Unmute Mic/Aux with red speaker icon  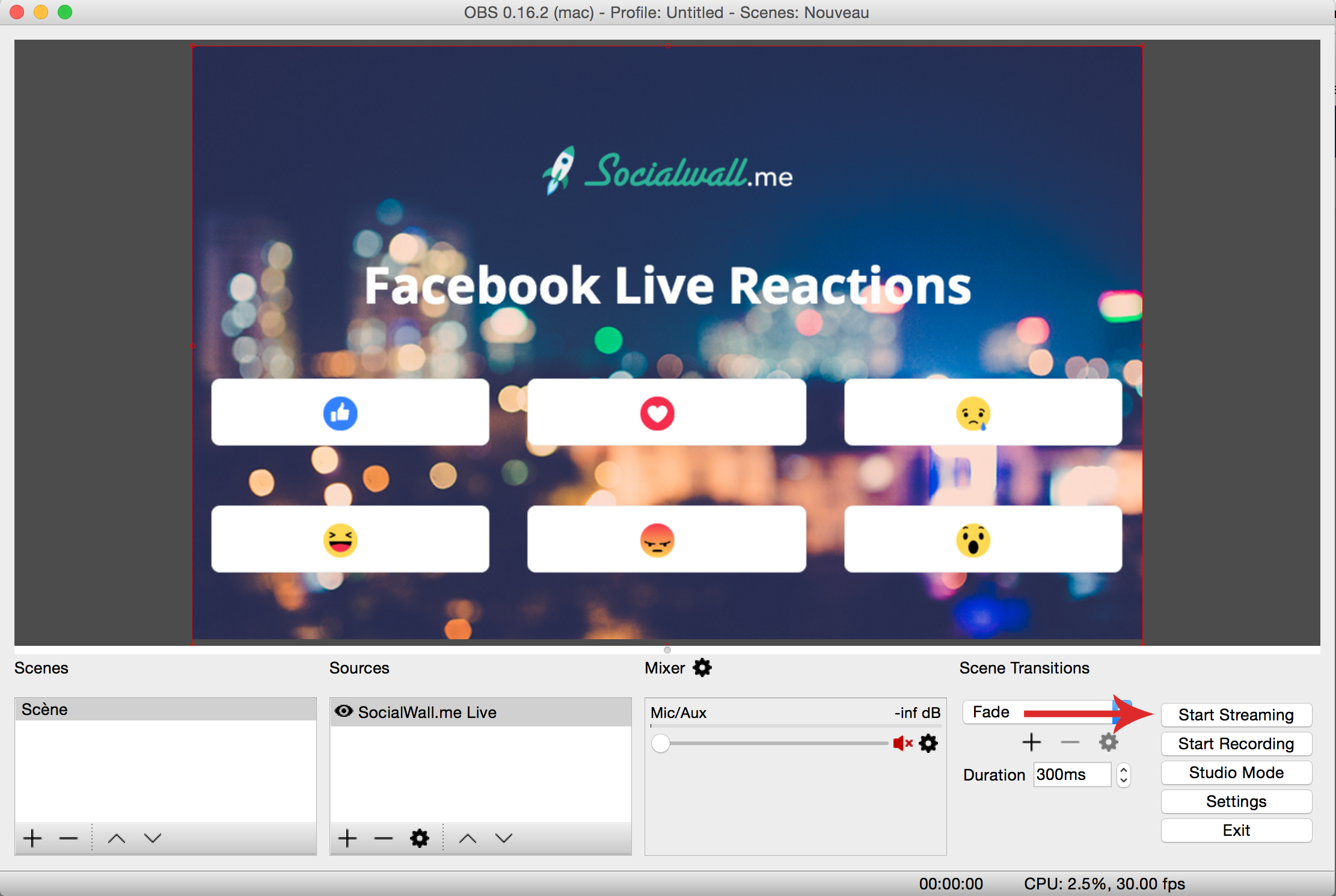pos(902,743)
